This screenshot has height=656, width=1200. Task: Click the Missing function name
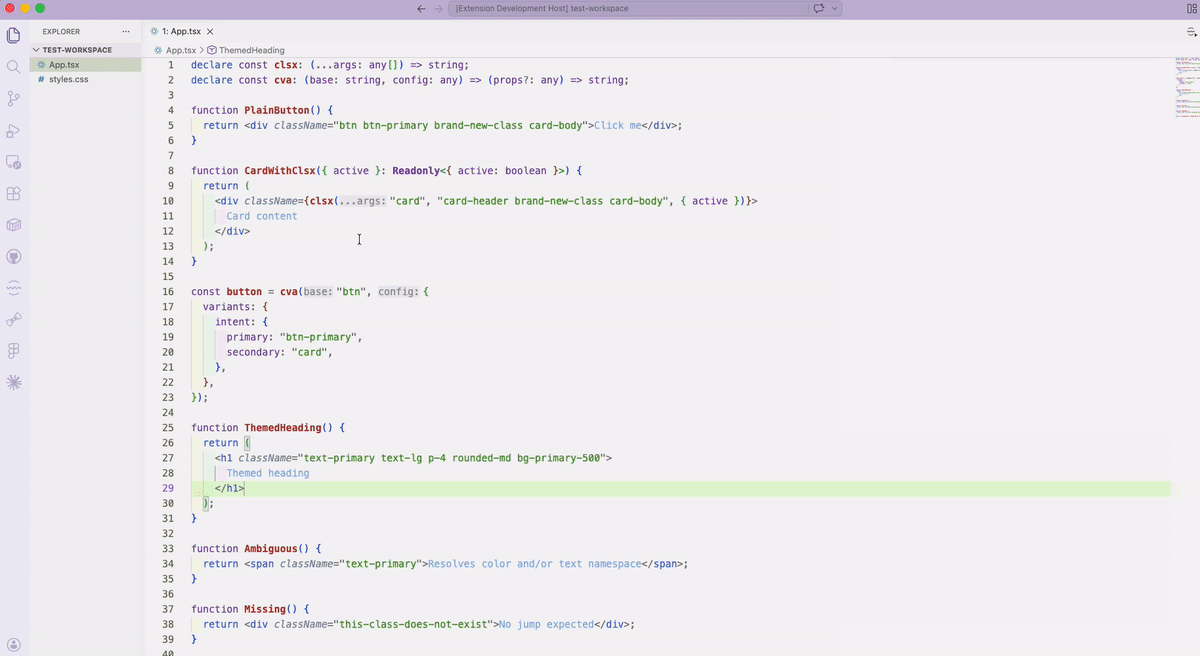pyautogui.click(x=265, y=609)
